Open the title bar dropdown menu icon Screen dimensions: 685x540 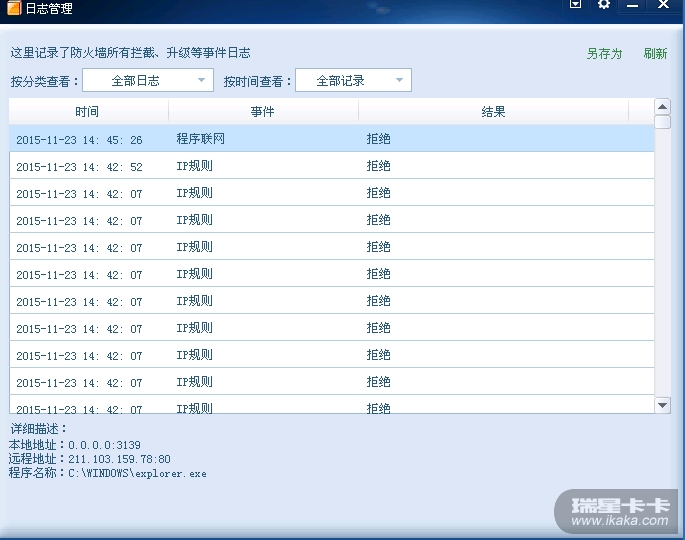[x=575, y=4]
